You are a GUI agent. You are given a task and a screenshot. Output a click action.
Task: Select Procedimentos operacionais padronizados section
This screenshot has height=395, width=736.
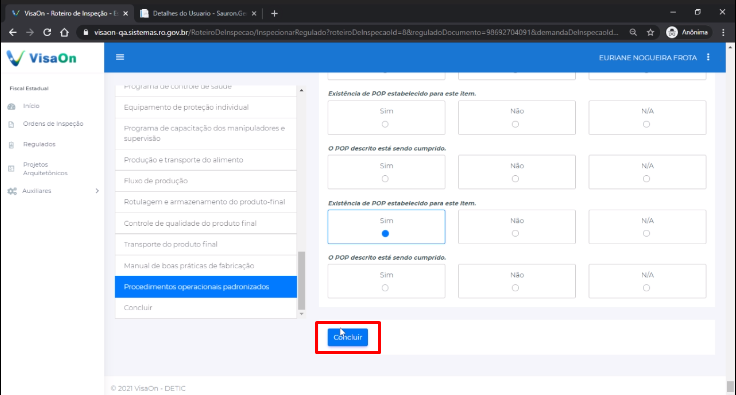point(206,287)
